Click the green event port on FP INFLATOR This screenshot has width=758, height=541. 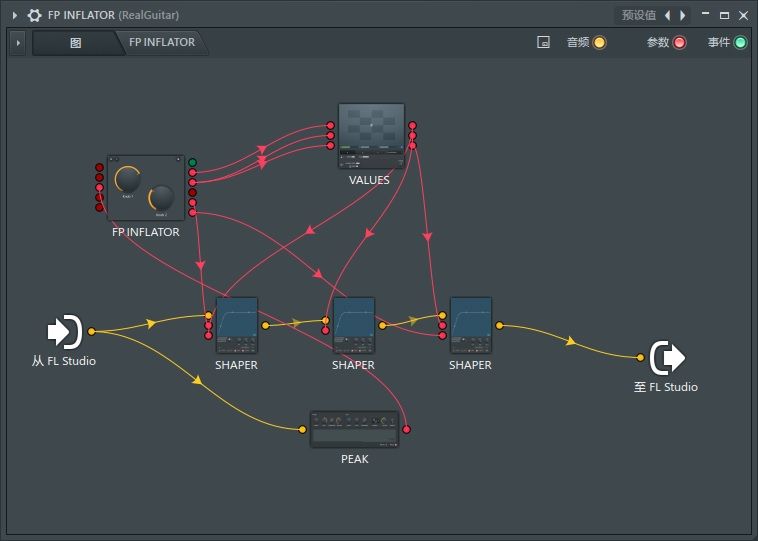[192, 162]
